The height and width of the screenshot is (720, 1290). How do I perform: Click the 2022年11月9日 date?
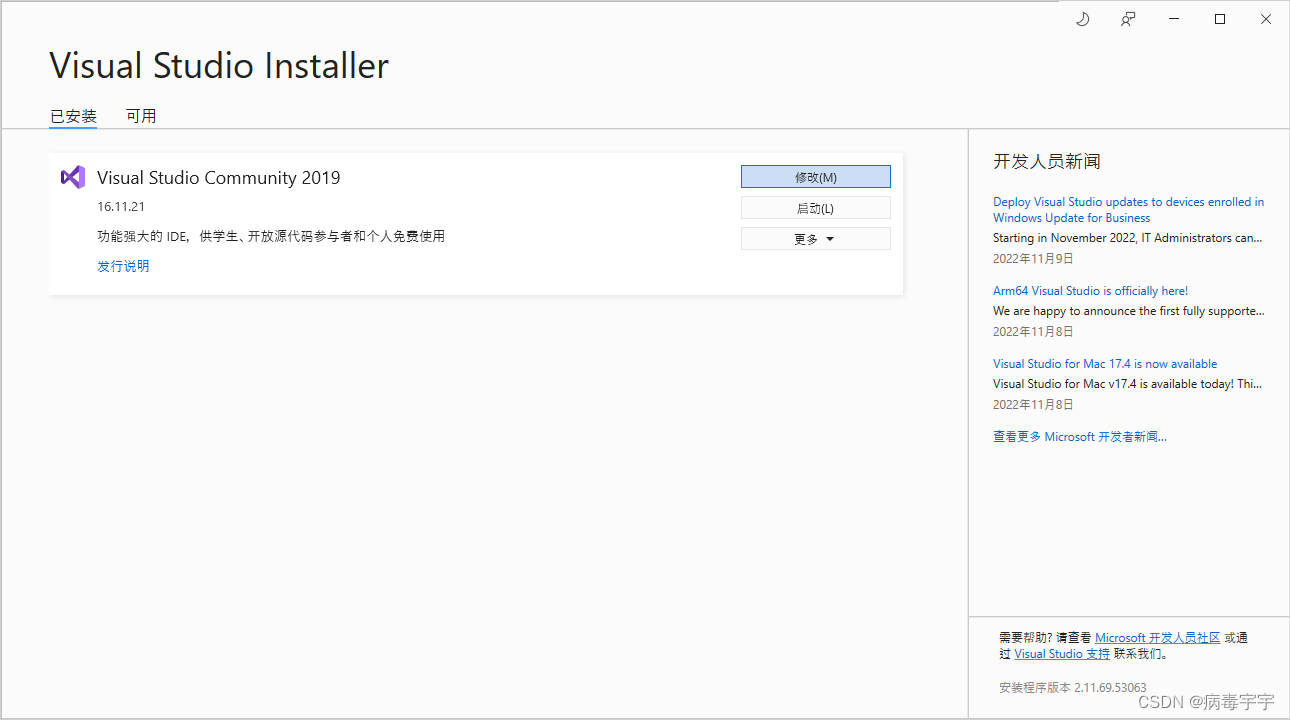pos(1033,258)
